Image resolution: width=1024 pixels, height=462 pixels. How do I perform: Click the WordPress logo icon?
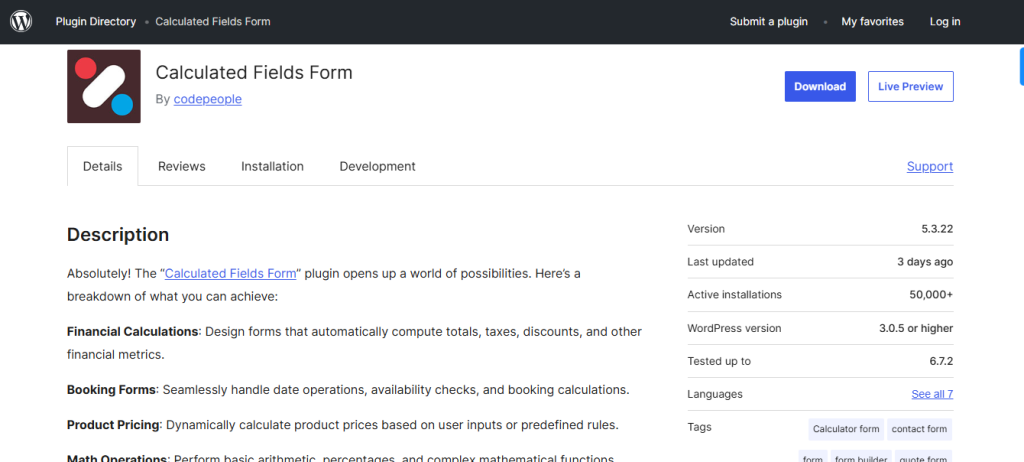(21, 22)
